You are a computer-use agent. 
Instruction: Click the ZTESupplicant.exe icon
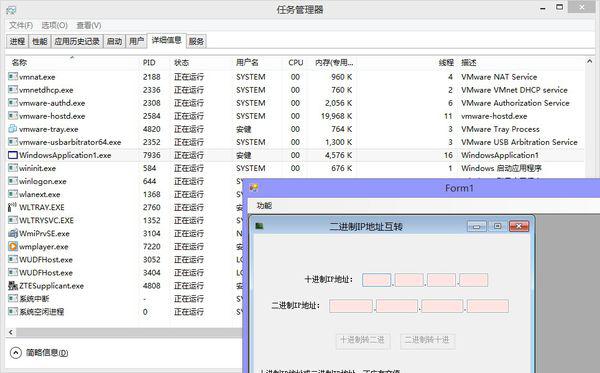13,285
